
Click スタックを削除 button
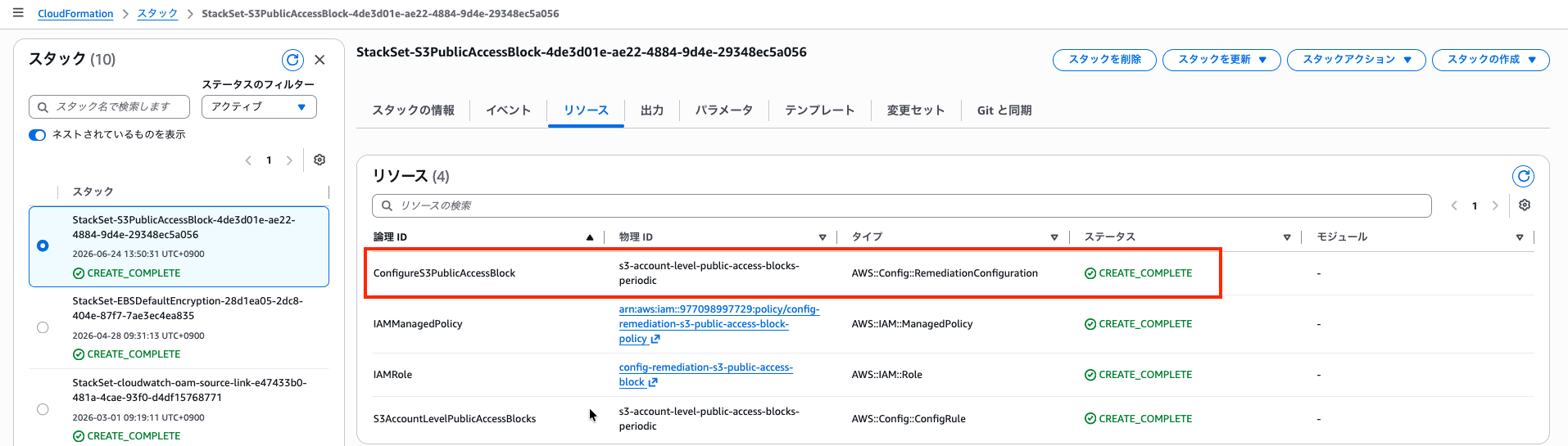(x=1104, y=60)
